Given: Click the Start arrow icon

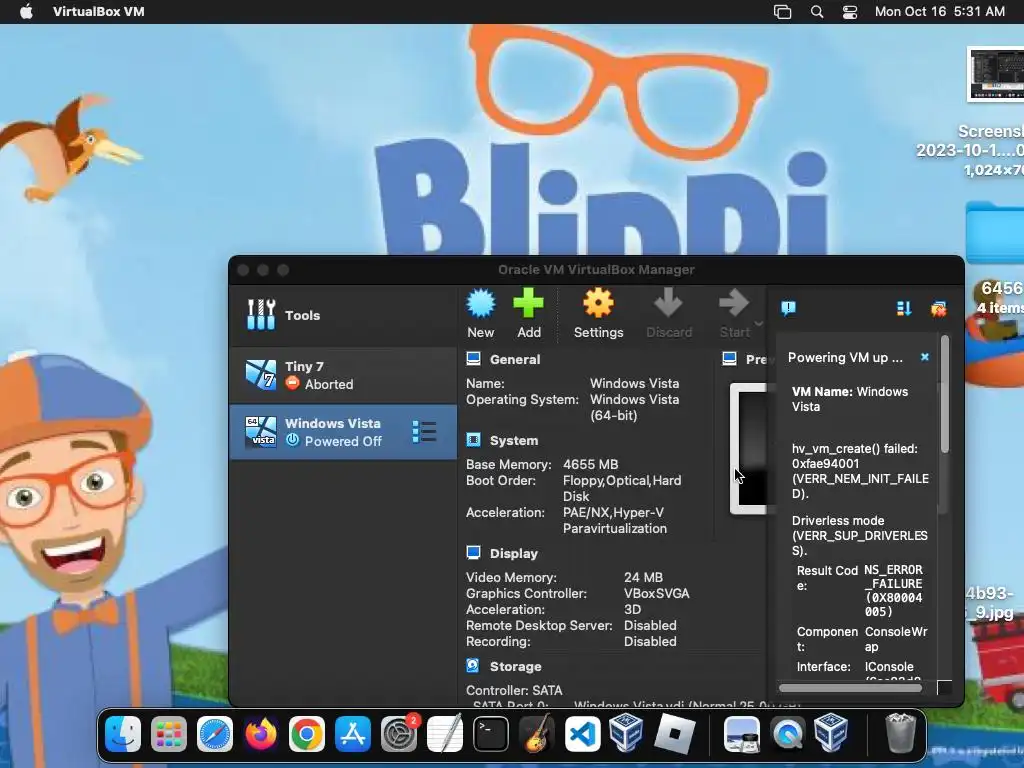Looking at the screenshot, I should pos(733,304).
